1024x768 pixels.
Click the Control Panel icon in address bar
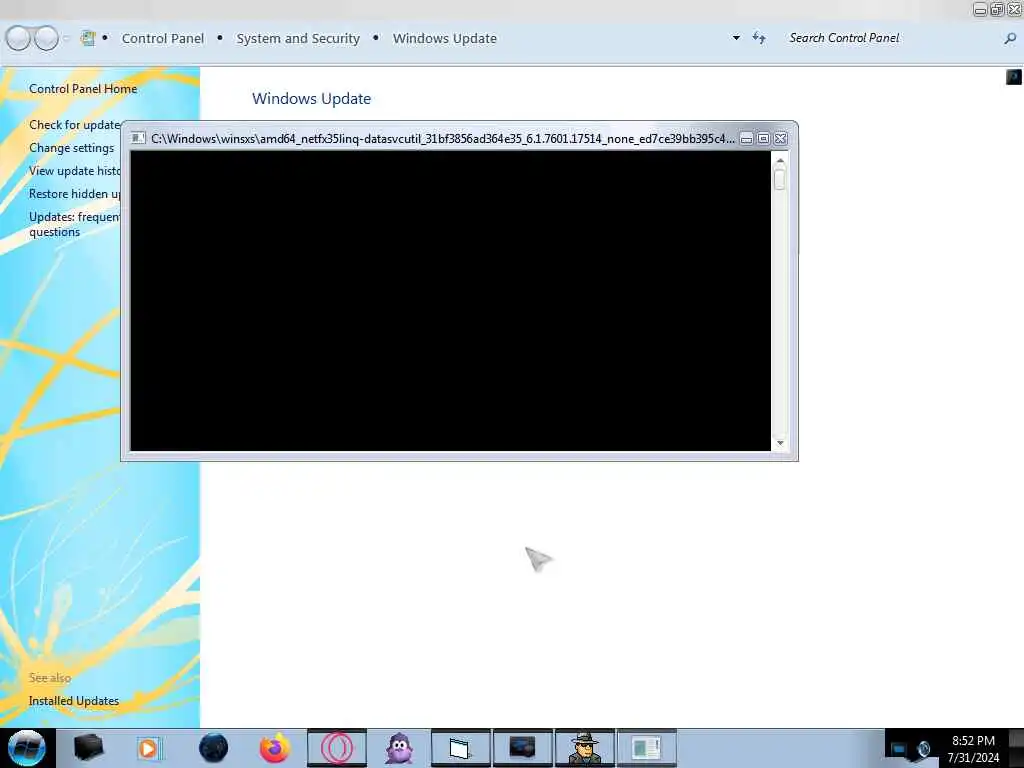88,38
